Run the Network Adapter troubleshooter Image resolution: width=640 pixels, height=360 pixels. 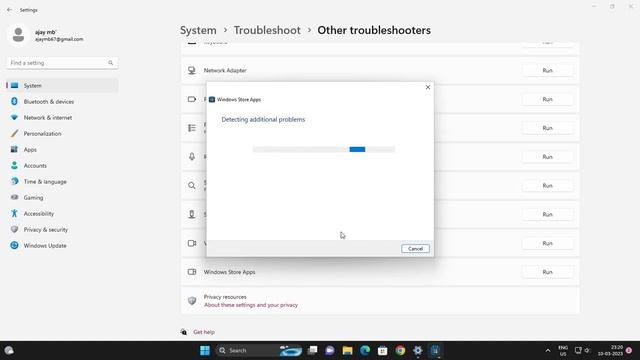547,71
